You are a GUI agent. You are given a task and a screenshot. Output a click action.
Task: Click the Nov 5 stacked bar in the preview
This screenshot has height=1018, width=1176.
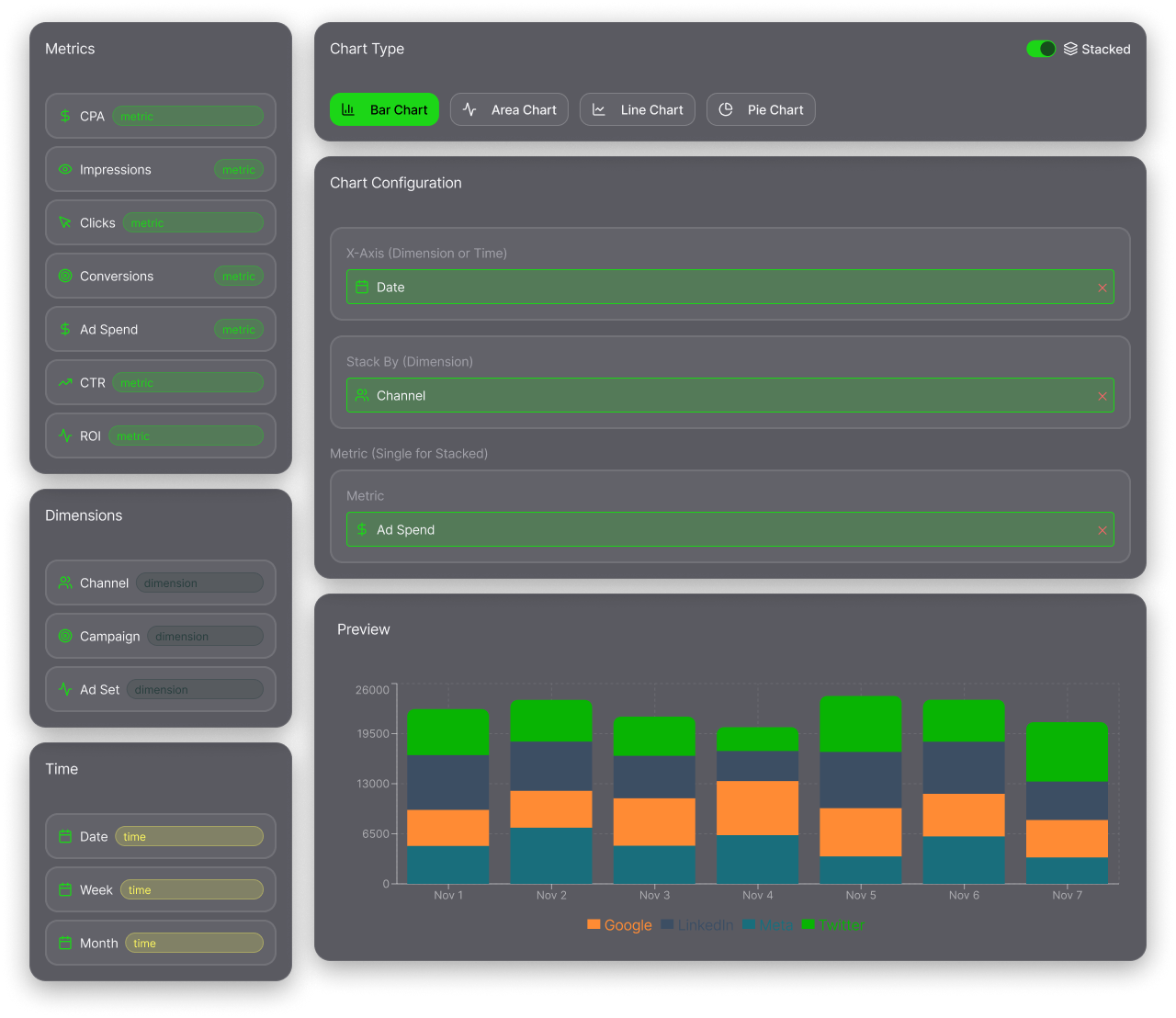pos(860,790)
